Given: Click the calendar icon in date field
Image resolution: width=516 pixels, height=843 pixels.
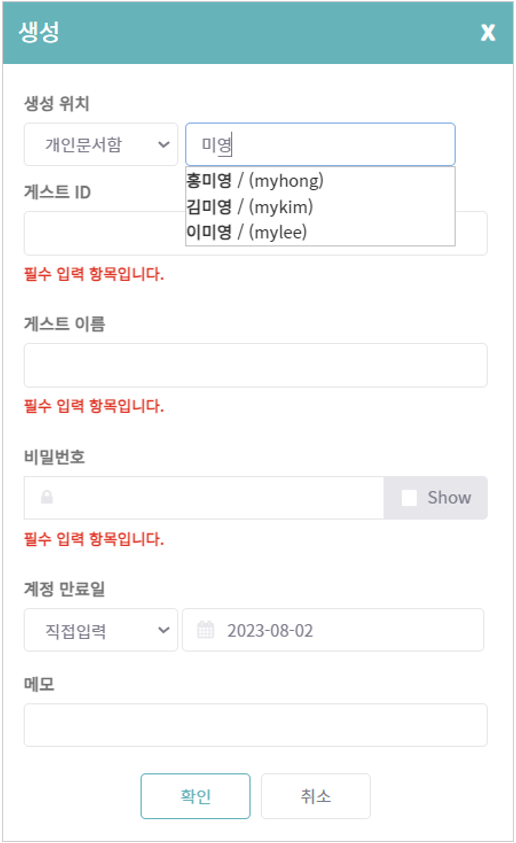Looking at the screenshot, I should pos(205,630).
